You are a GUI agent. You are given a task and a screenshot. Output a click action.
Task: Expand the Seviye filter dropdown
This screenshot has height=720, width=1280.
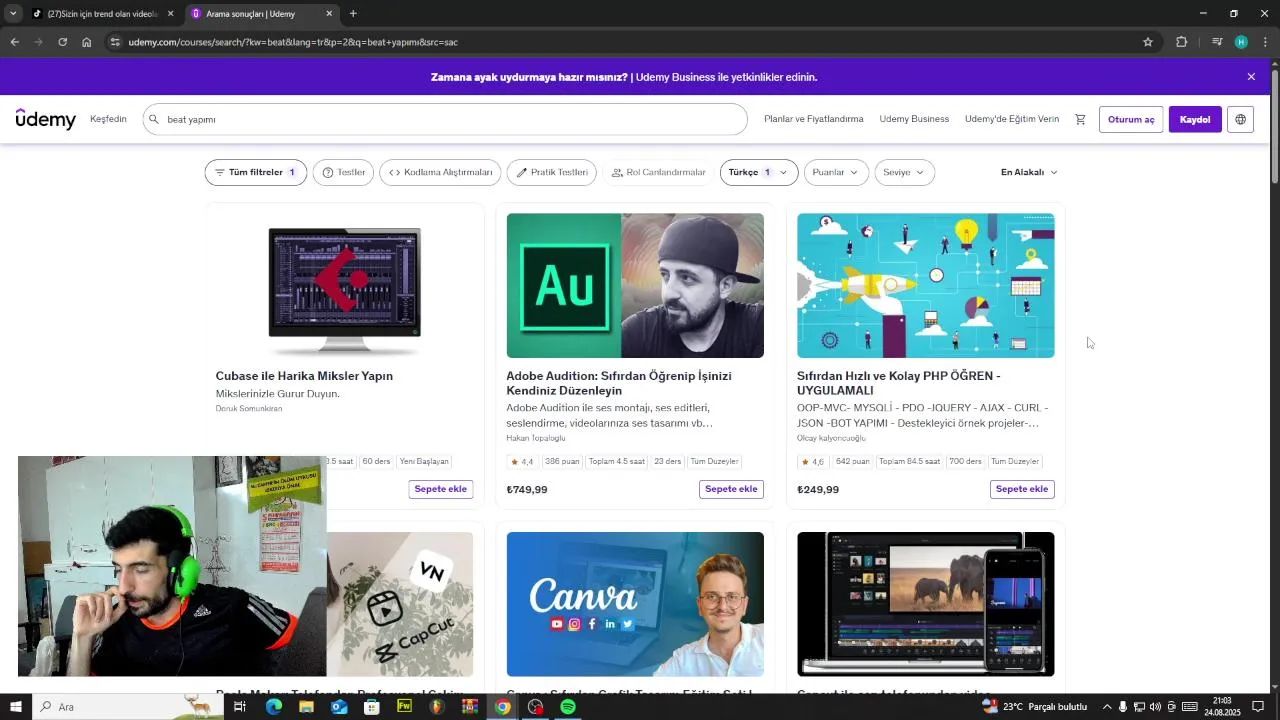(x=904, y=172)
